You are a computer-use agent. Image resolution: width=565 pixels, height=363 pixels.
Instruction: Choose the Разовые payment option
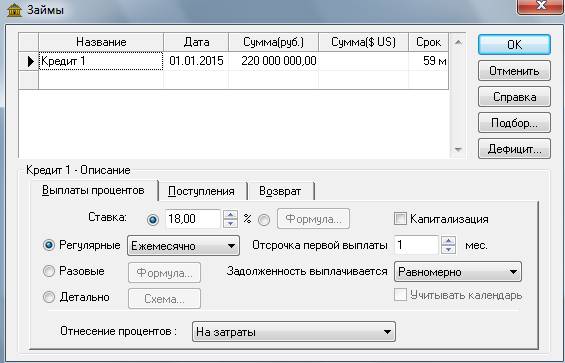coord(49,271)
